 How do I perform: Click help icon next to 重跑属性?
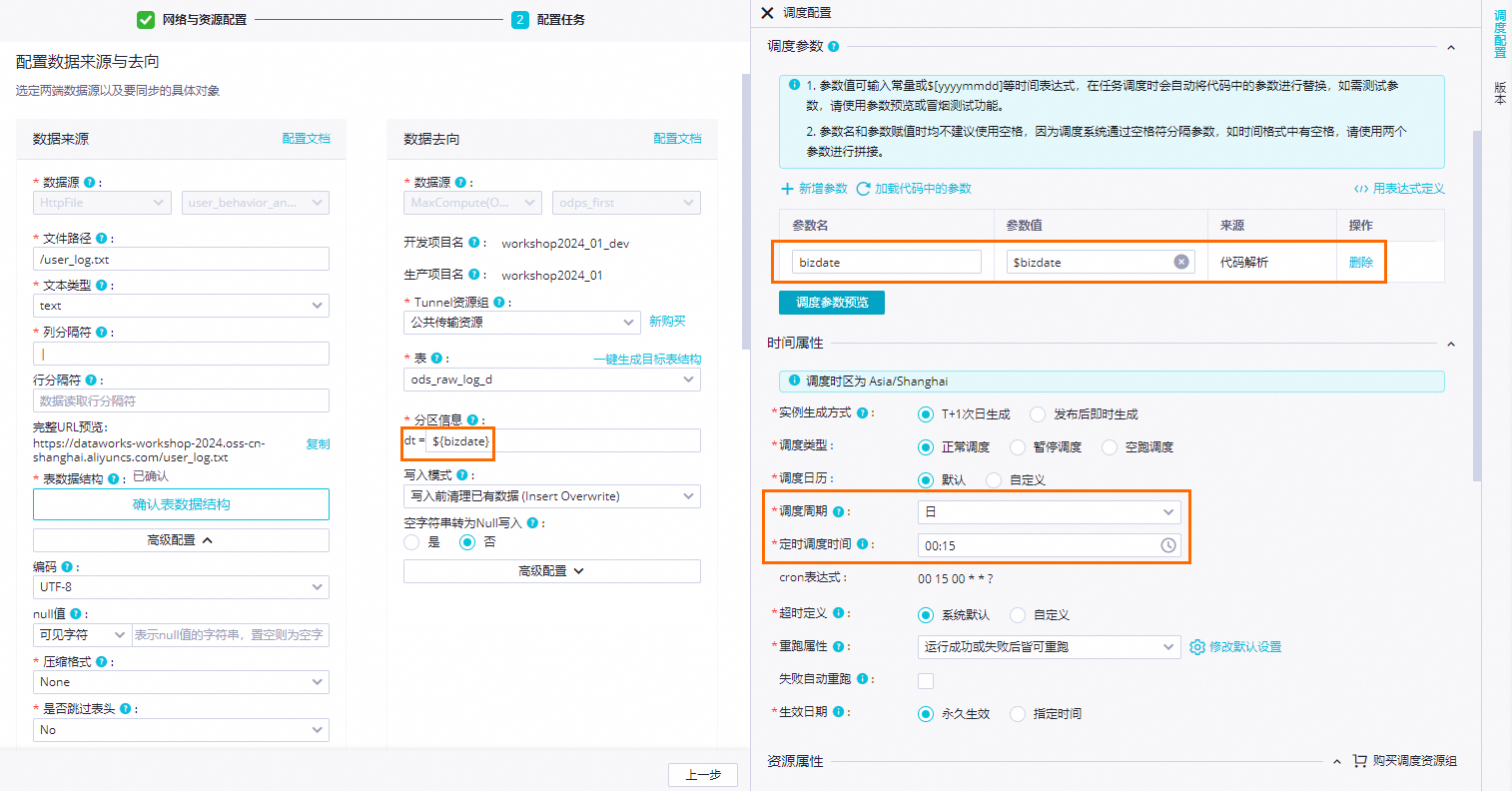pos(839,646)
